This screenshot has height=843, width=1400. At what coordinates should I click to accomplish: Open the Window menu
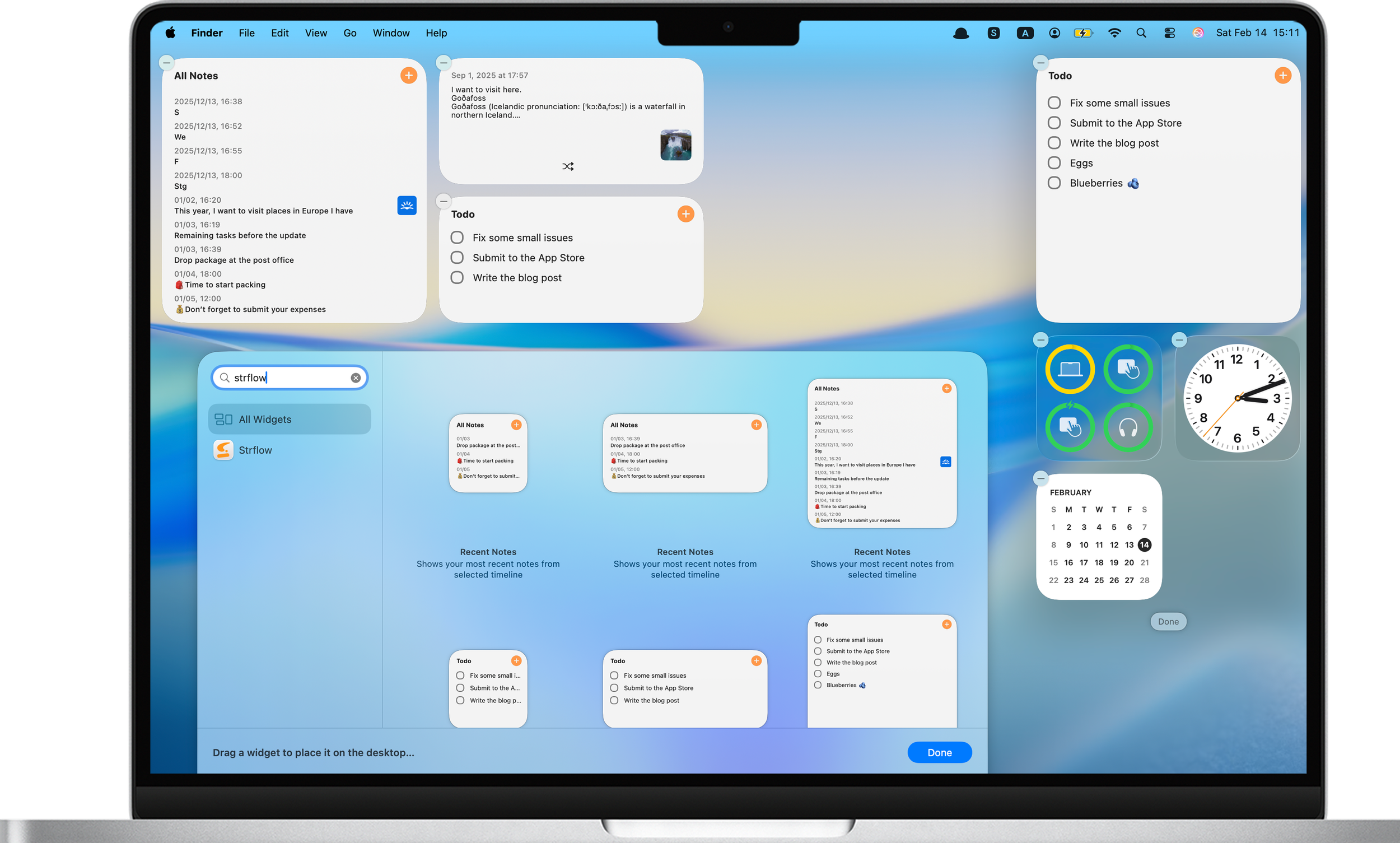(391, 33)
